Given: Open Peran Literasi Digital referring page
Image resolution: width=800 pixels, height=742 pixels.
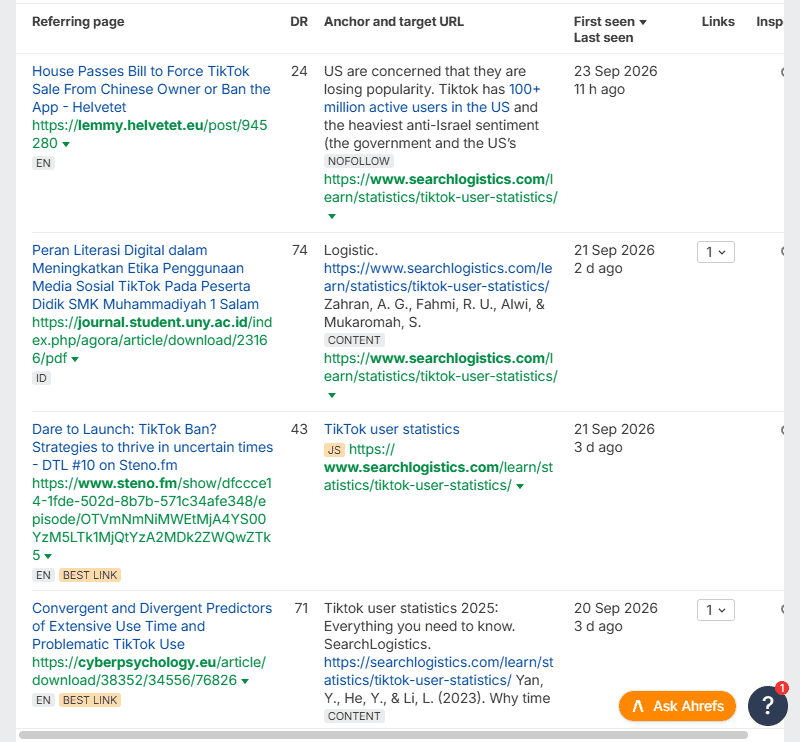Looking at the screenshot, I should coord(145,277).
